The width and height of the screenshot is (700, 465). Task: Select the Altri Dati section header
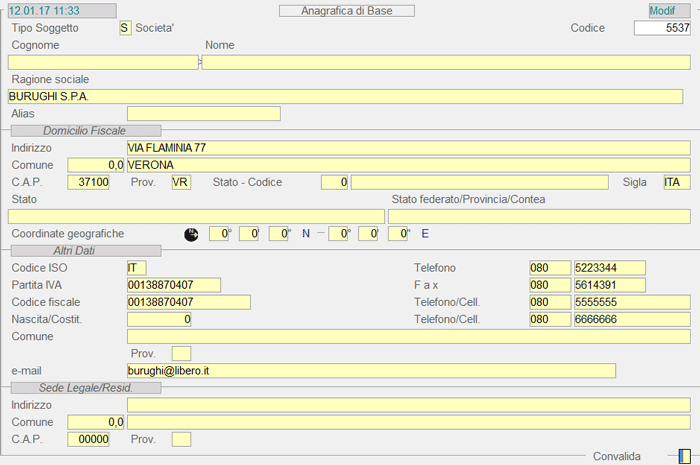tap(85, 250)
